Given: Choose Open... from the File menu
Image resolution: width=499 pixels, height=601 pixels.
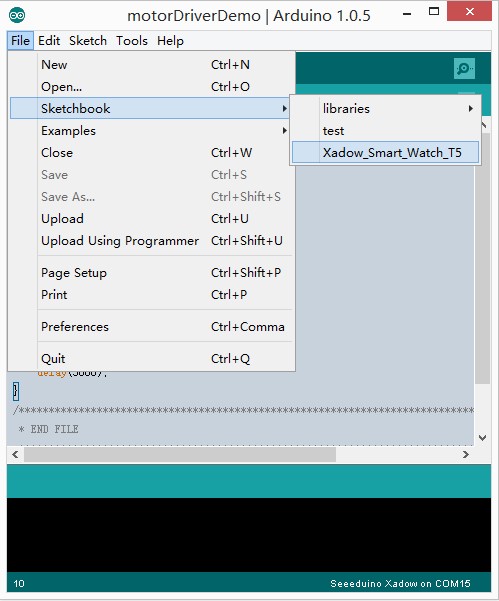Looking at the screenshot, I should tap(152, 87).
